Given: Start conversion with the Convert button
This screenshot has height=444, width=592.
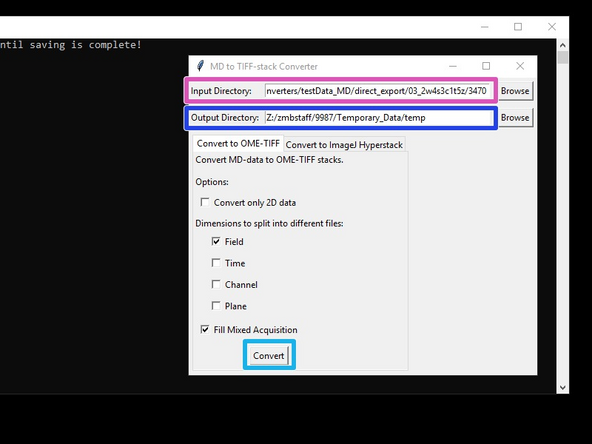Looking at the screenshot, I should coord(269,356).
